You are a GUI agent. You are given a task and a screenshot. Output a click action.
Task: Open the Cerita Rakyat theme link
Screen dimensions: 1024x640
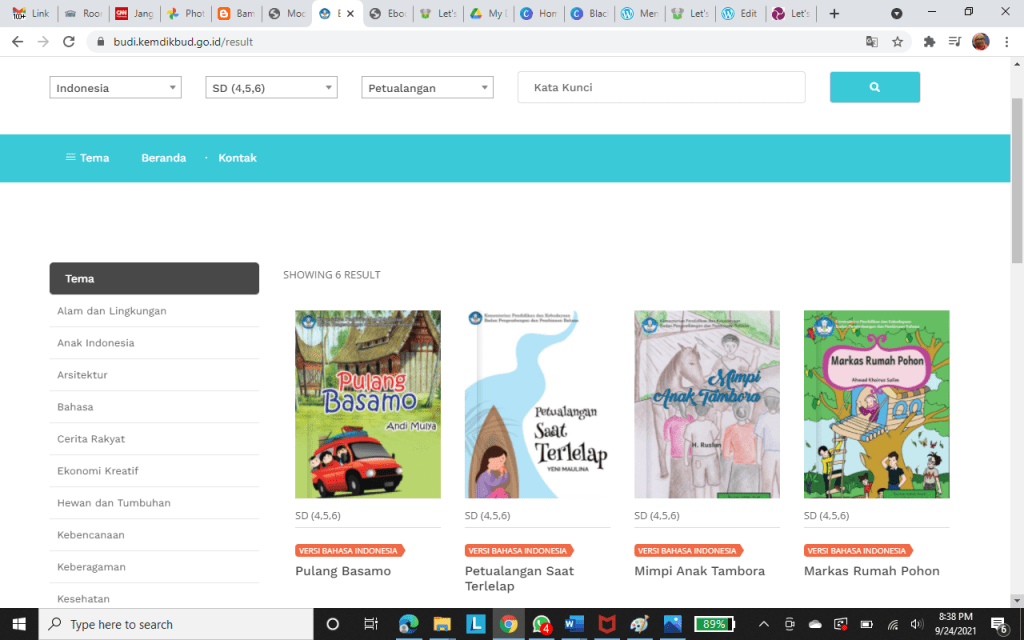pos(91,439)
